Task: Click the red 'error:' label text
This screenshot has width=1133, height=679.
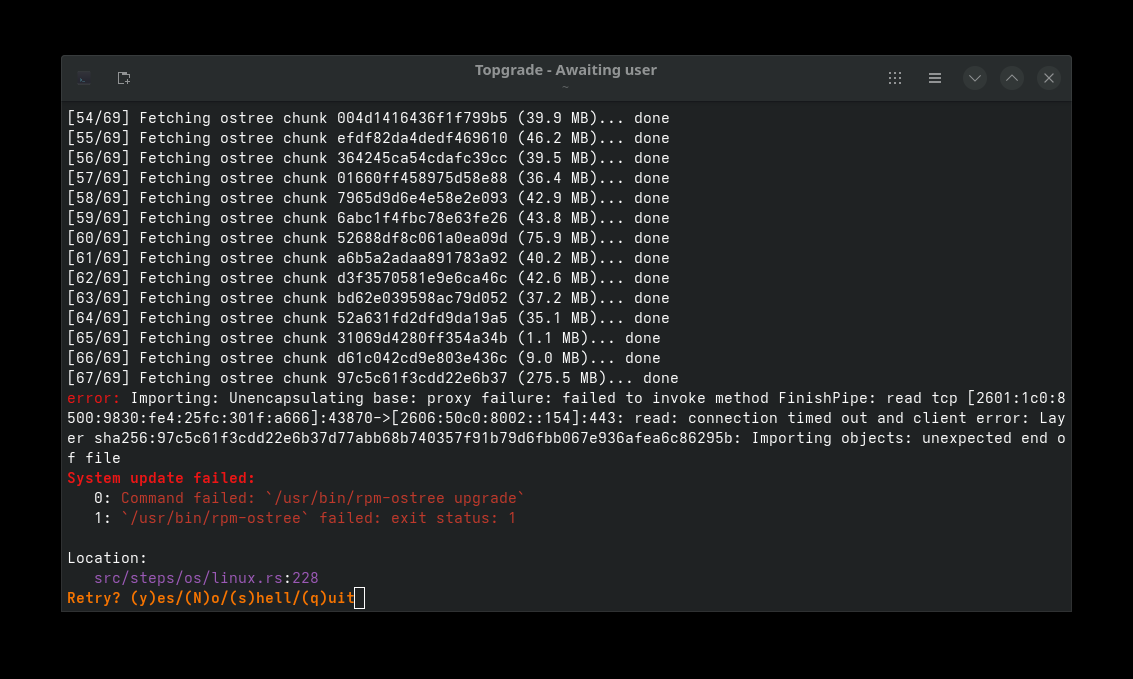Action: coord(93,398)
